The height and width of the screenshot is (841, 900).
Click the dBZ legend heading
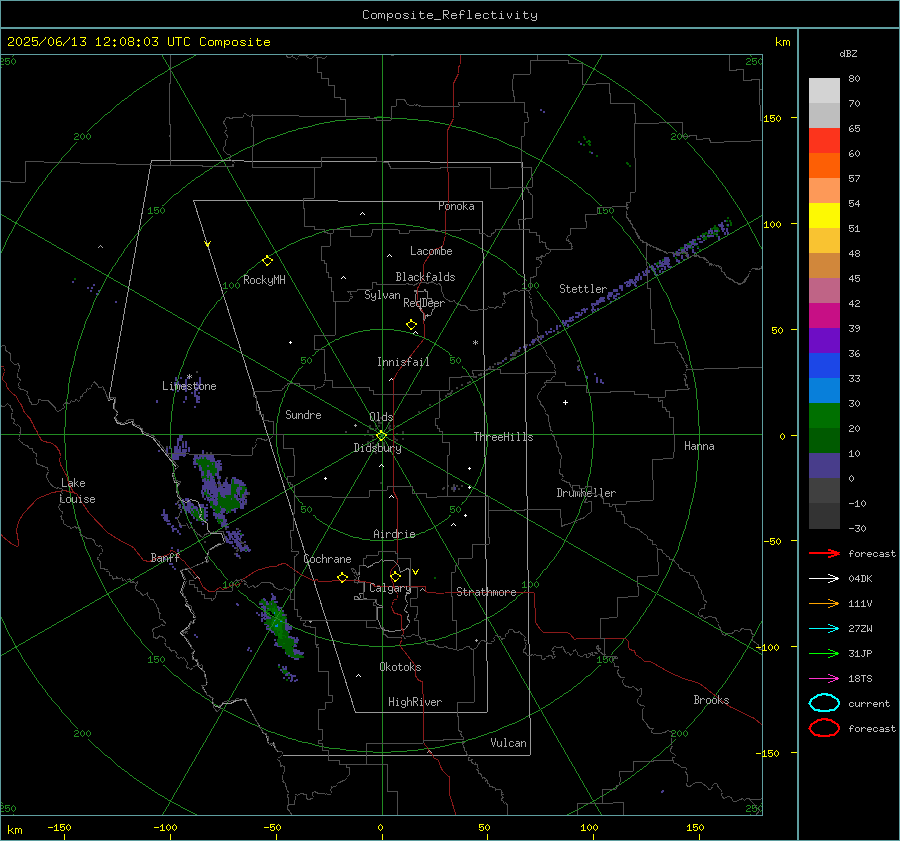pos(848,53)
